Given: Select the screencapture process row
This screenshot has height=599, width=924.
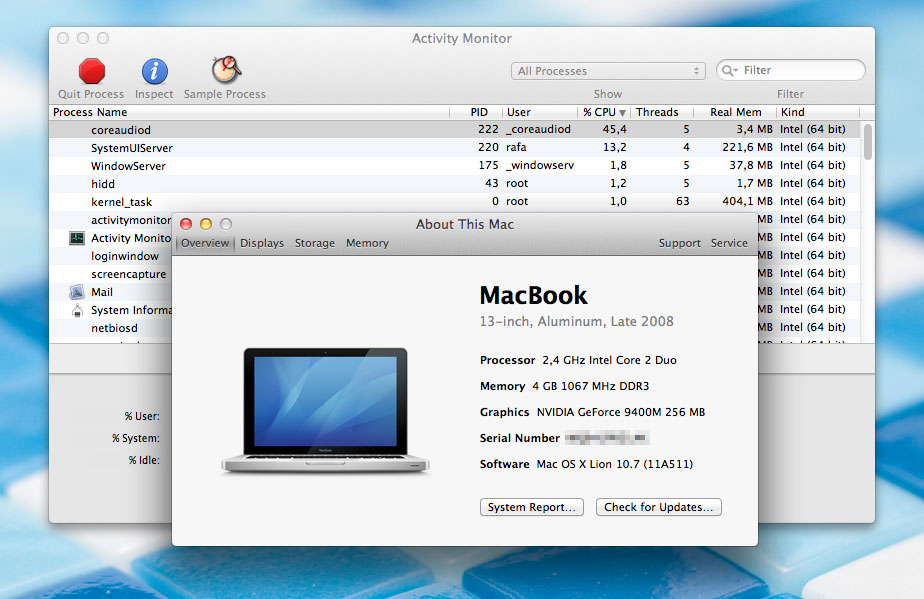Looking at the screenshot, I should (111, 274).
